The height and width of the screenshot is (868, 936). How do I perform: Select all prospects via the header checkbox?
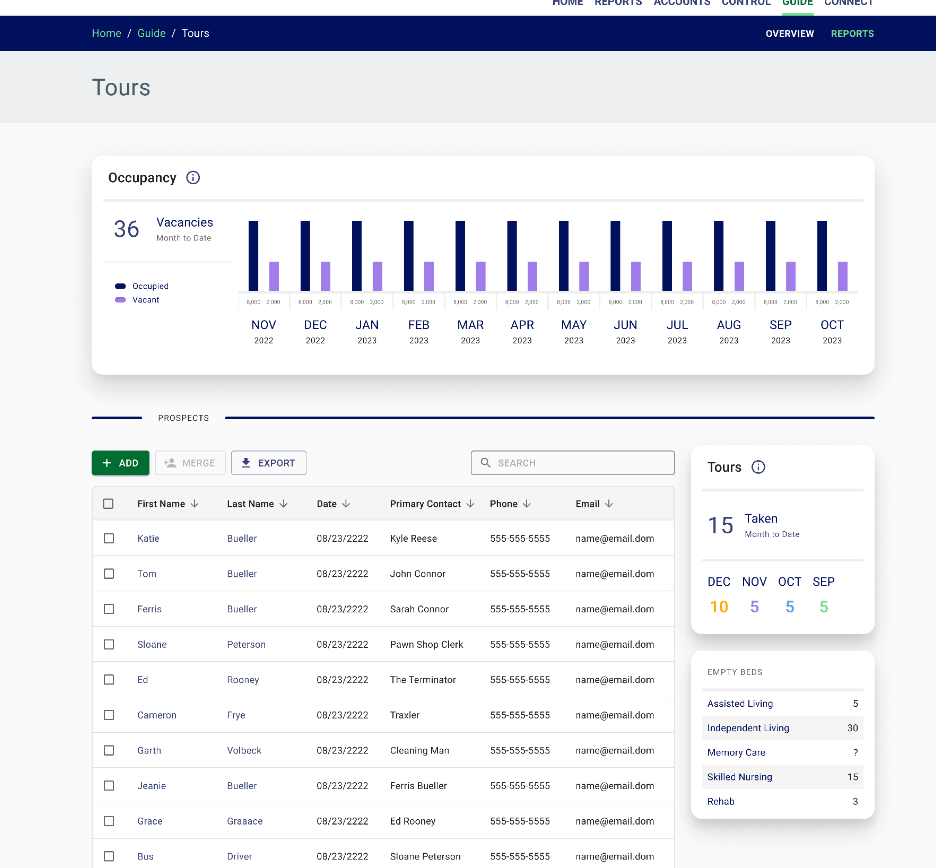pos(108,504)
